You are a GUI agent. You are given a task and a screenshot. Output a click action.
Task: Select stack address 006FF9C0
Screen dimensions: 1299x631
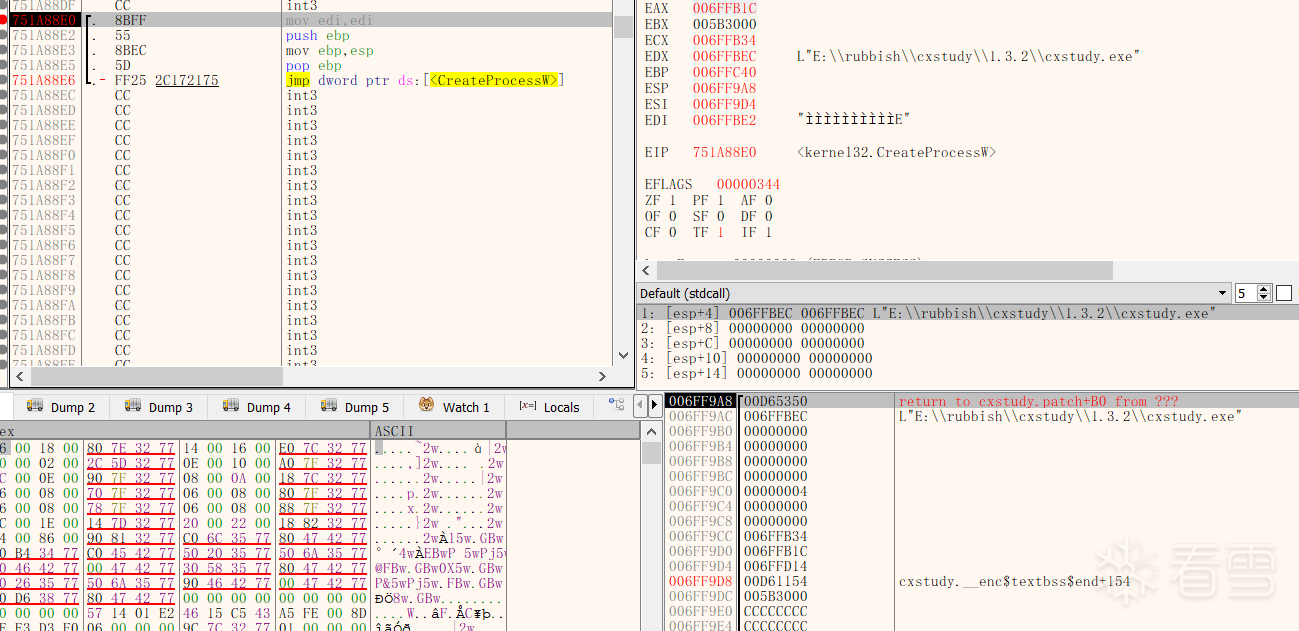pyautogui.click(x=700, y=491)
